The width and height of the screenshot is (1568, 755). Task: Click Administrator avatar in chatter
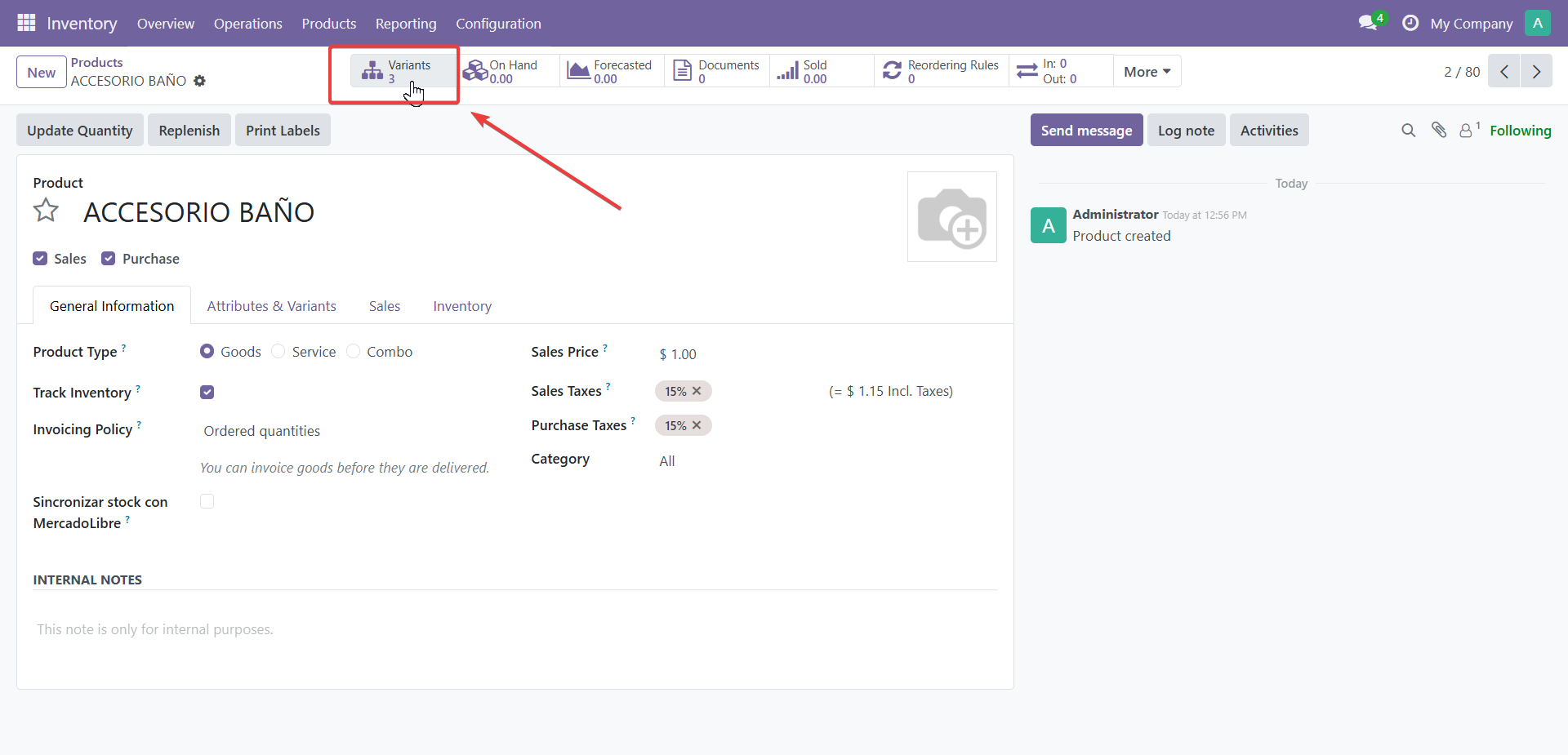click(1049, 225)
